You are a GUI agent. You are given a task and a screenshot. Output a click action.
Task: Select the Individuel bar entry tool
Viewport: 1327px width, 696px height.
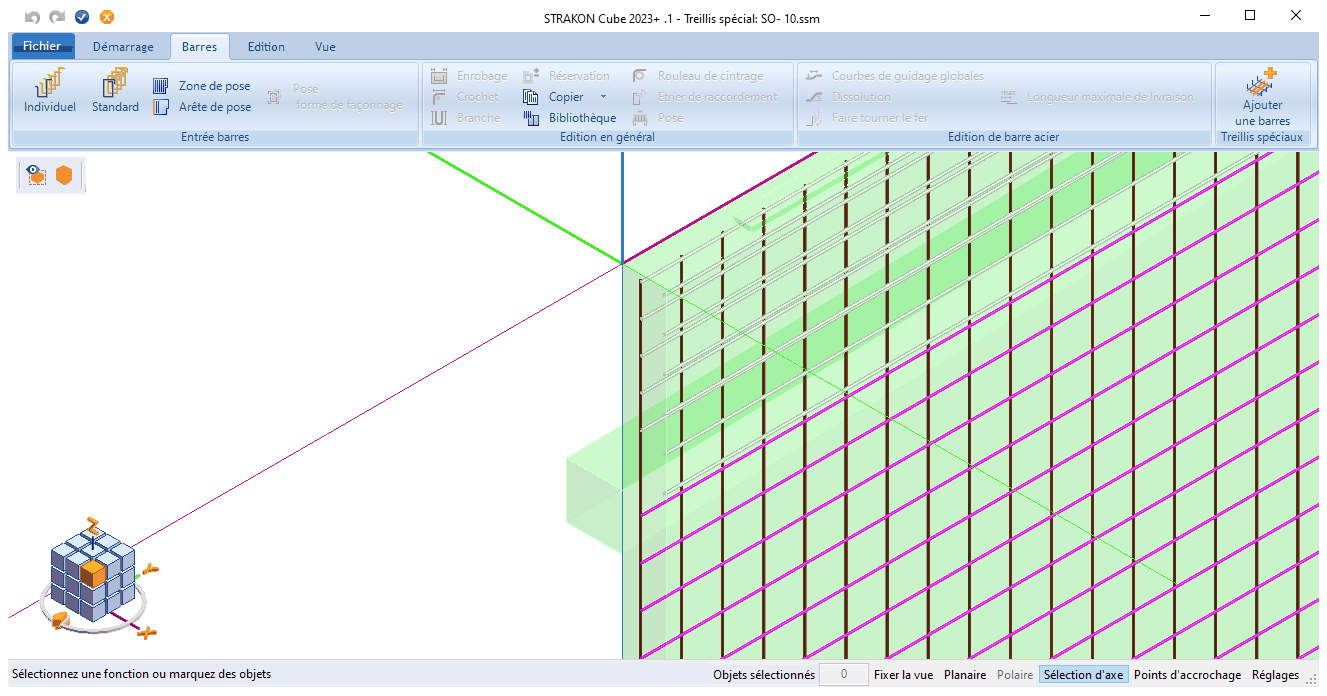[x=50, y=92]
